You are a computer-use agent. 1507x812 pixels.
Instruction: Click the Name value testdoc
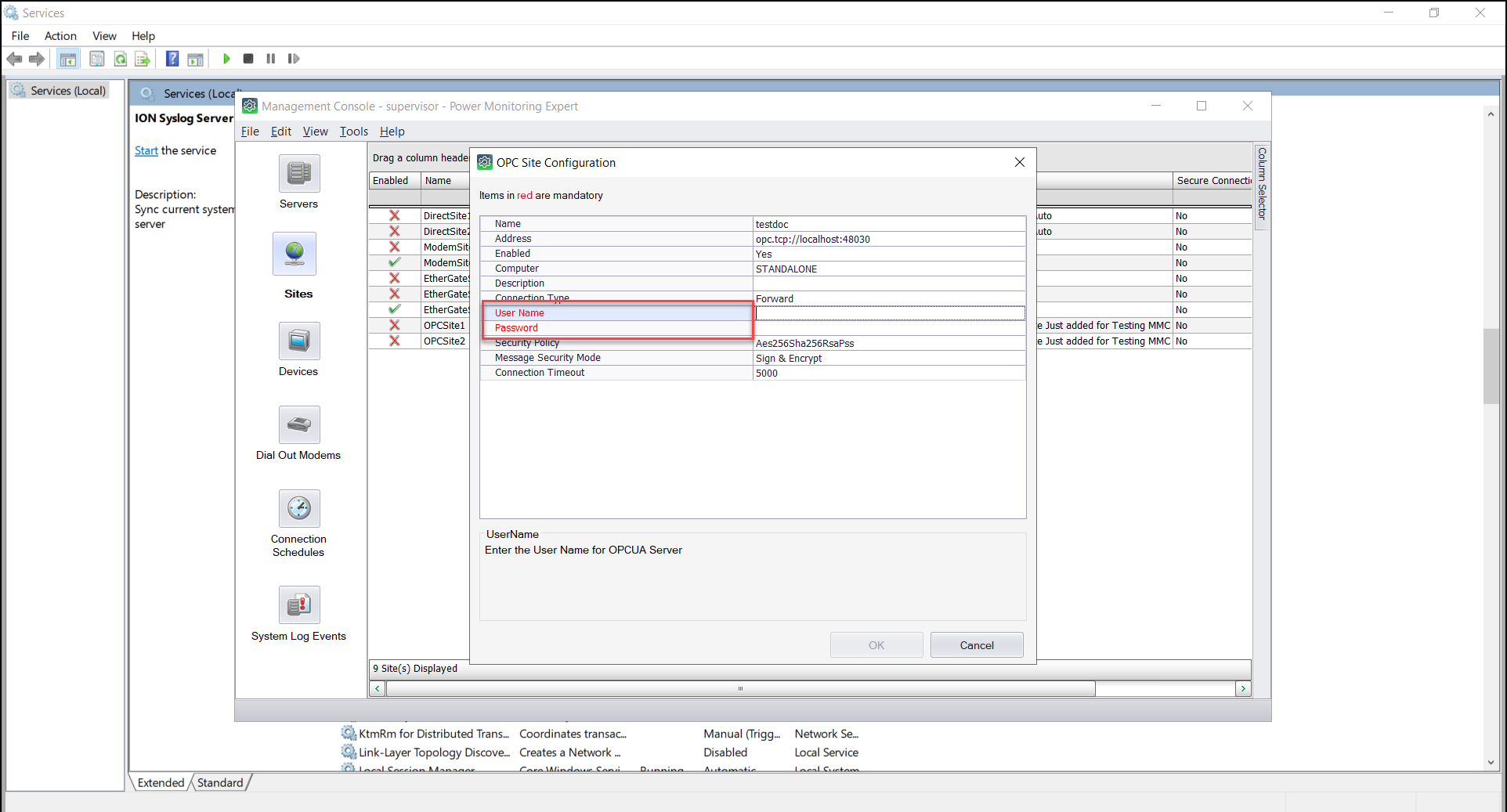pos(890,224)
